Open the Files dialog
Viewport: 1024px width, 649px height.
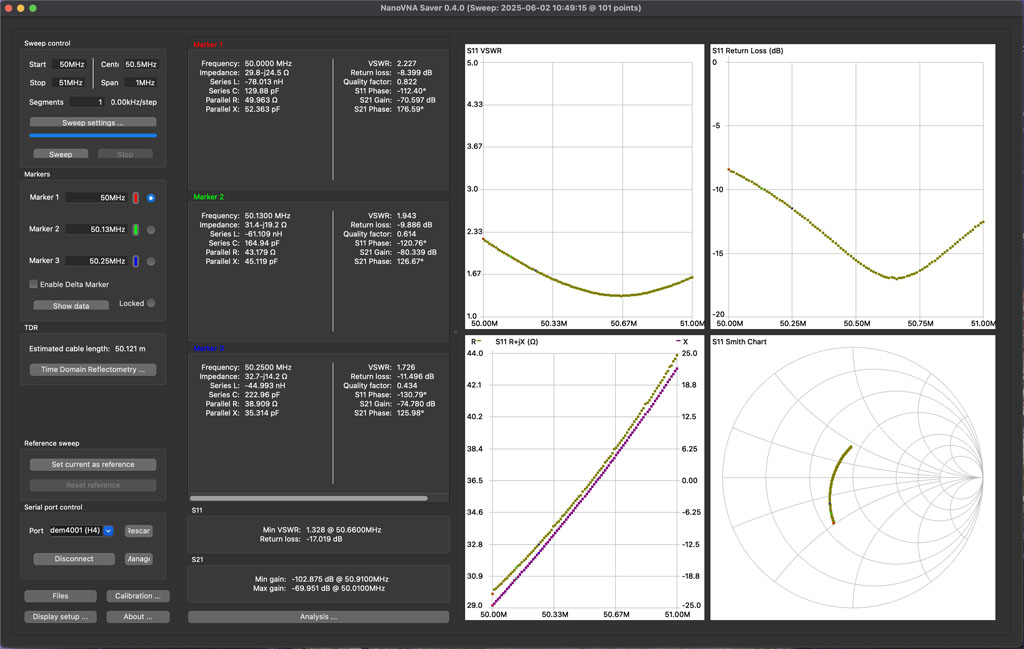coord(60,596)
